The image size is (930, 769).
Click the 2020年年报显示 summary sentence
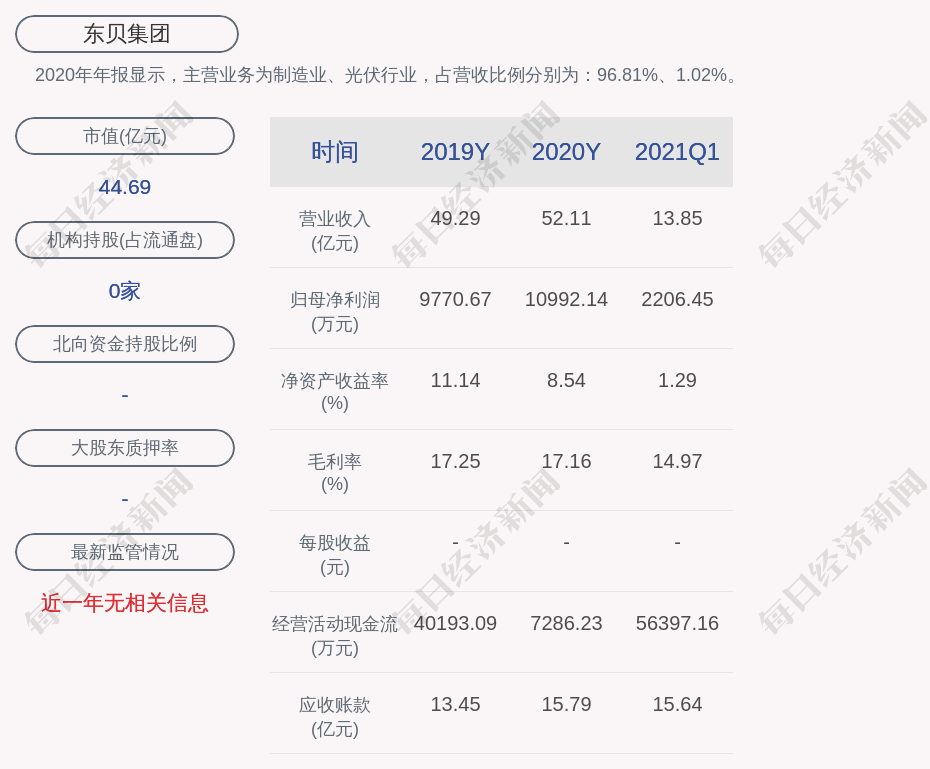tap(386, 75)
